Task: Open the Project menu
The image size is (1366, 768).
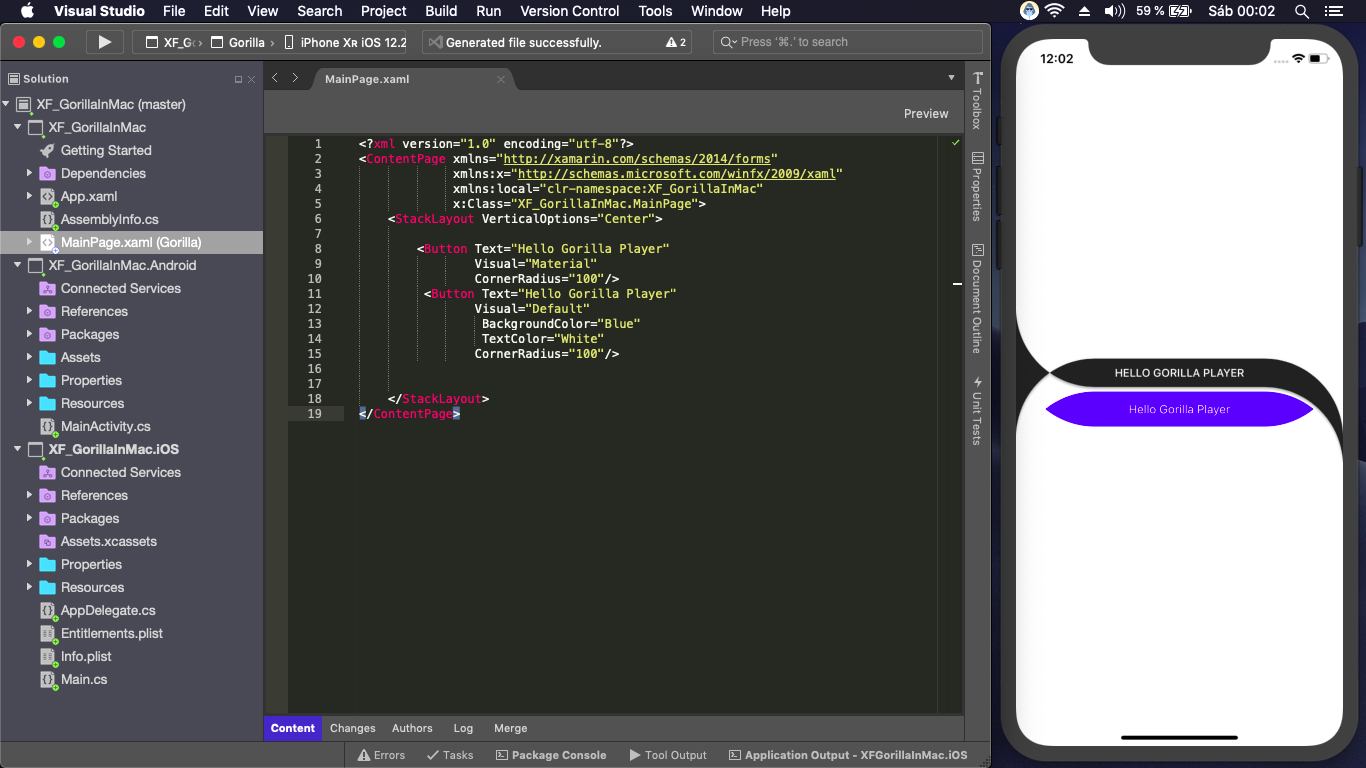Action: (384, 11)
